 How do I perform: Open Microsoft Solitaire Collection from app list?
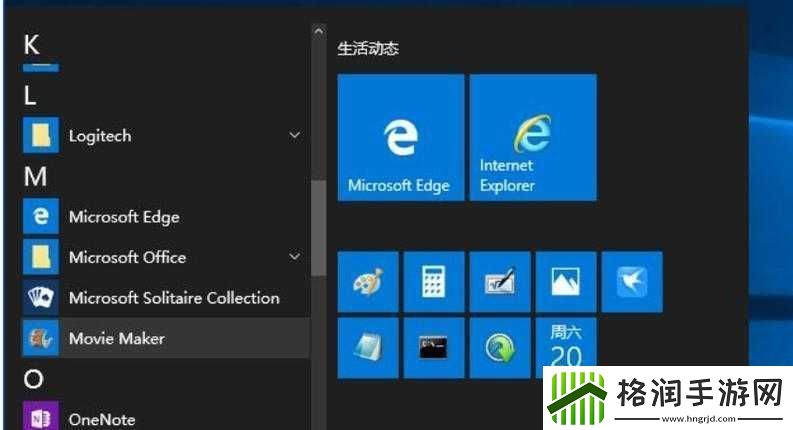(172, 298)
